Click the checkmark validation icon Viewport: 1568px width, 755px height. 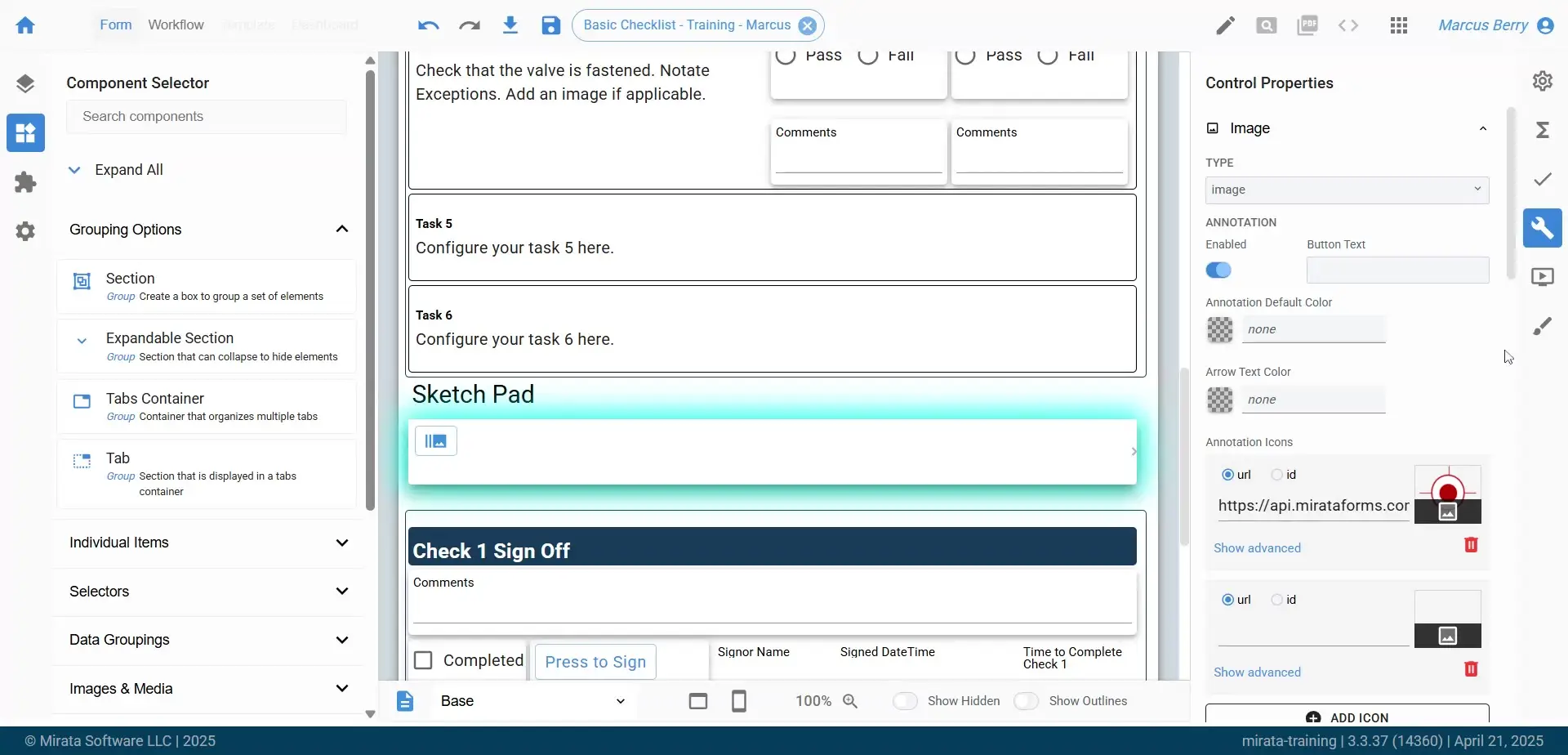click(1542, 180)
